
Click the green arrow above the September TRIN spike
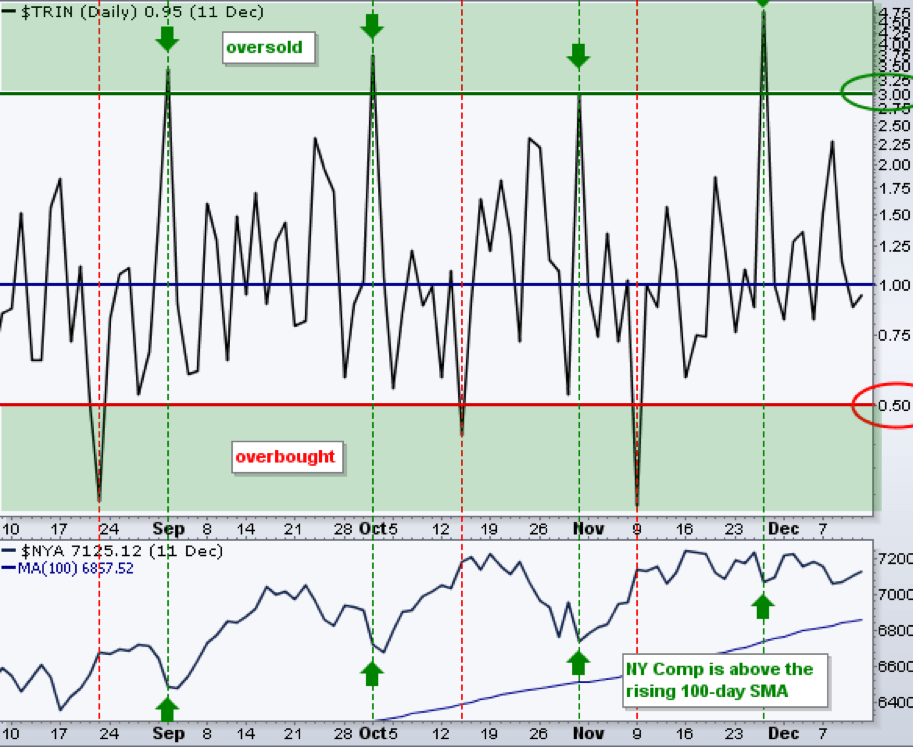(x=167, y=36)
